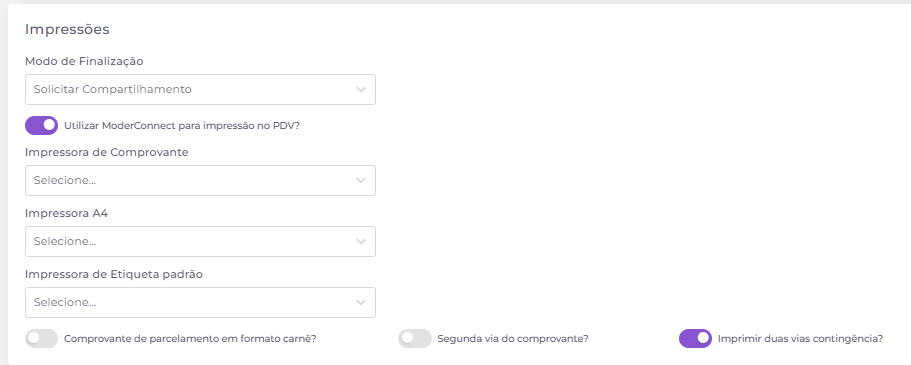Click 'Comprovante de parcelamento em formato carnê?' text
The width and height of the screenshot is (911, 365).
[190, 338]
